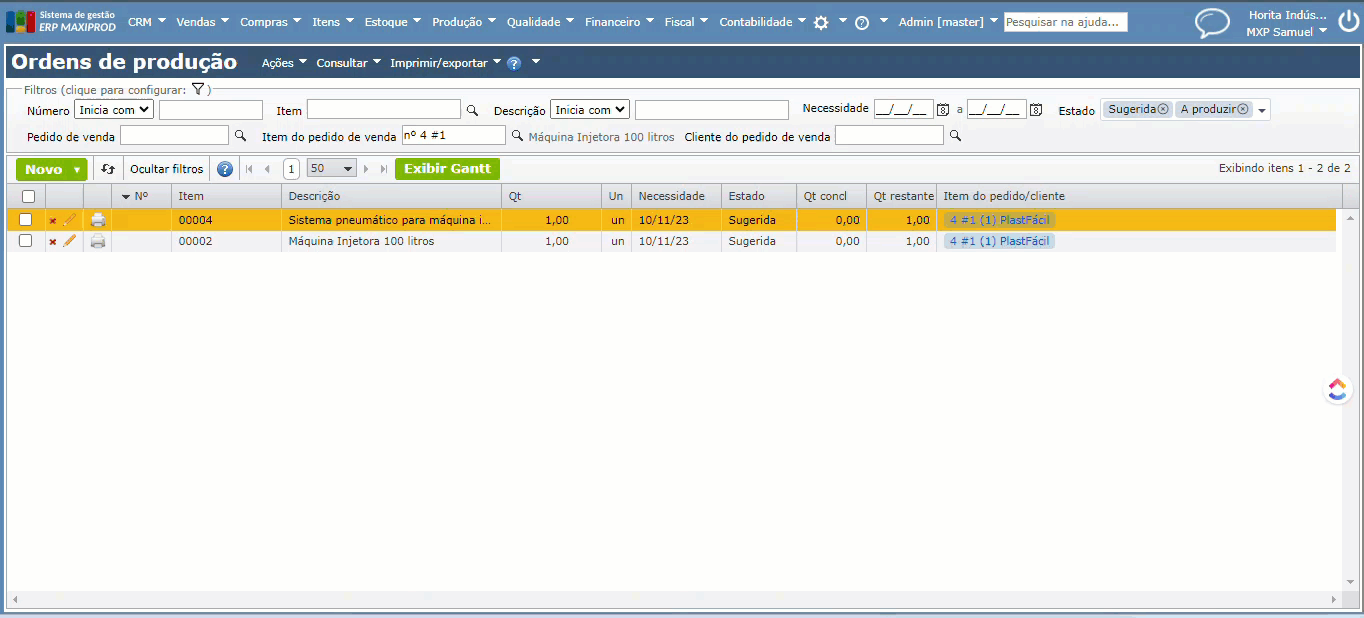
Task: Click Item do pedido de venda magnifier
Action: pyautogui.click(x=517, y=135)
